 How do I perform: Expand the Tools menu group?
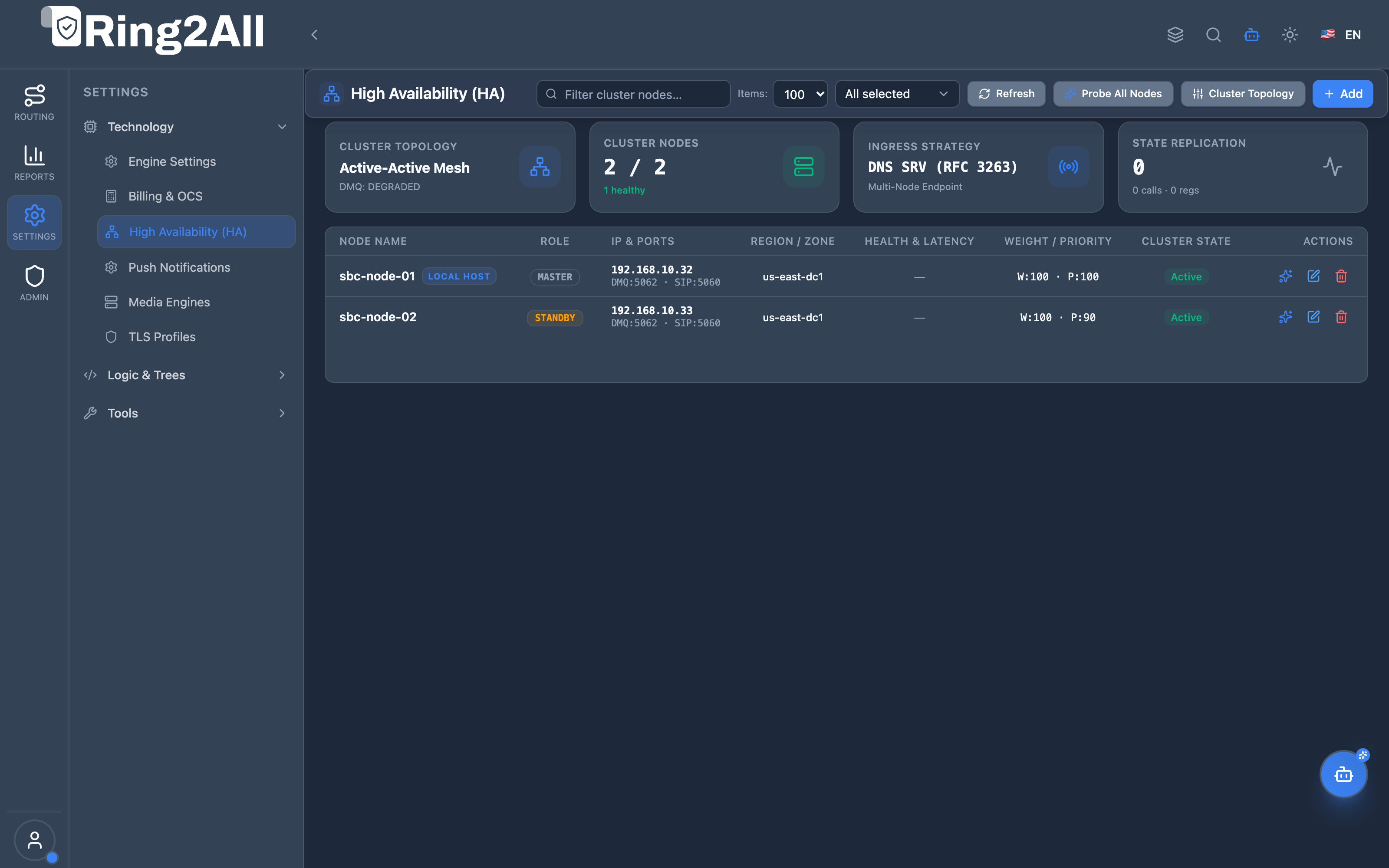point(185,413)
